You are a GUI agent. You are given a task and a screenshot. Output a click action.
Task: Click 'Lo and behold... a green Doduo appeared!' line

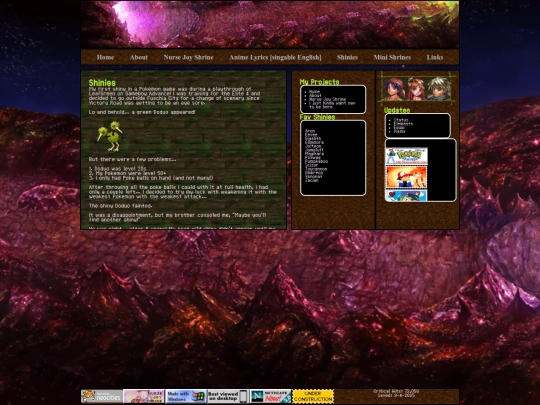point(142,112)
